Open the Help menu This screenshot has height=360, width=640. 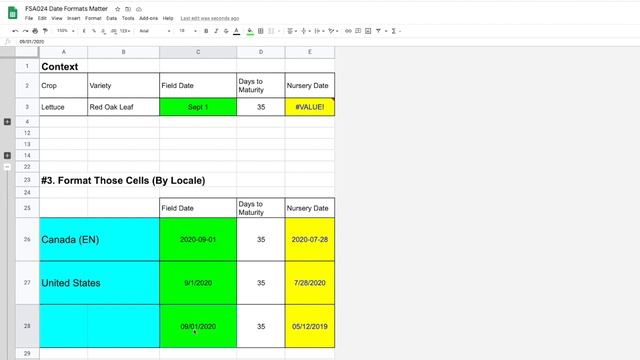click(x=168, y=18)
